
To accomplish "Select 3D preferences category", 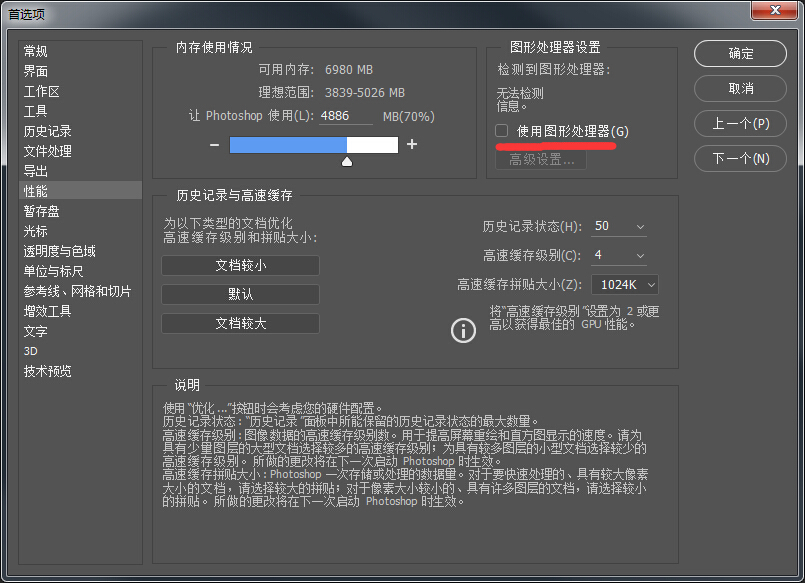I will (x=80, y=351).
